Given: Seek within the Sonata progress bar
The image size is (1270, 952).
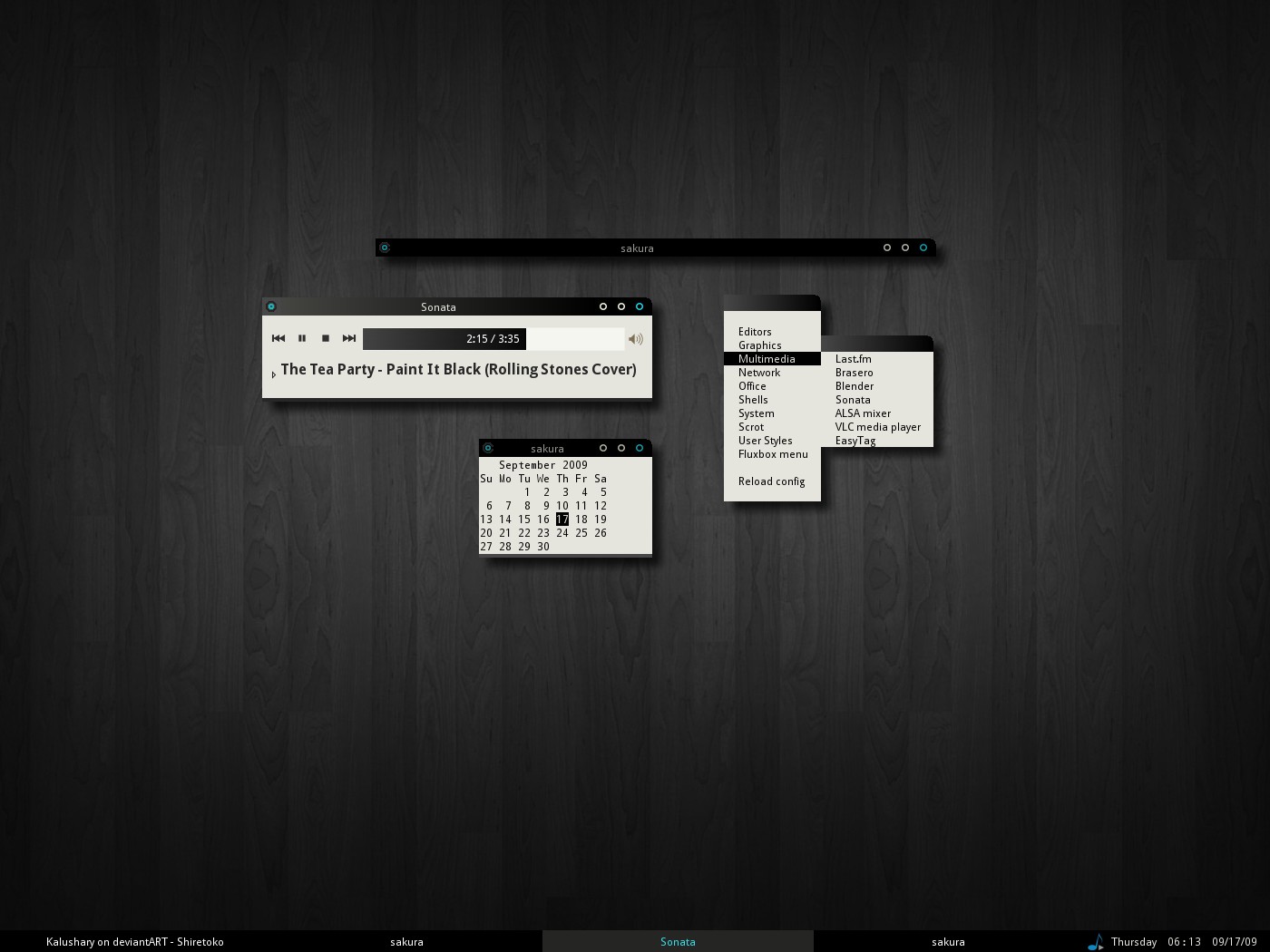Looking at the screenshot, I should [493, 339].
